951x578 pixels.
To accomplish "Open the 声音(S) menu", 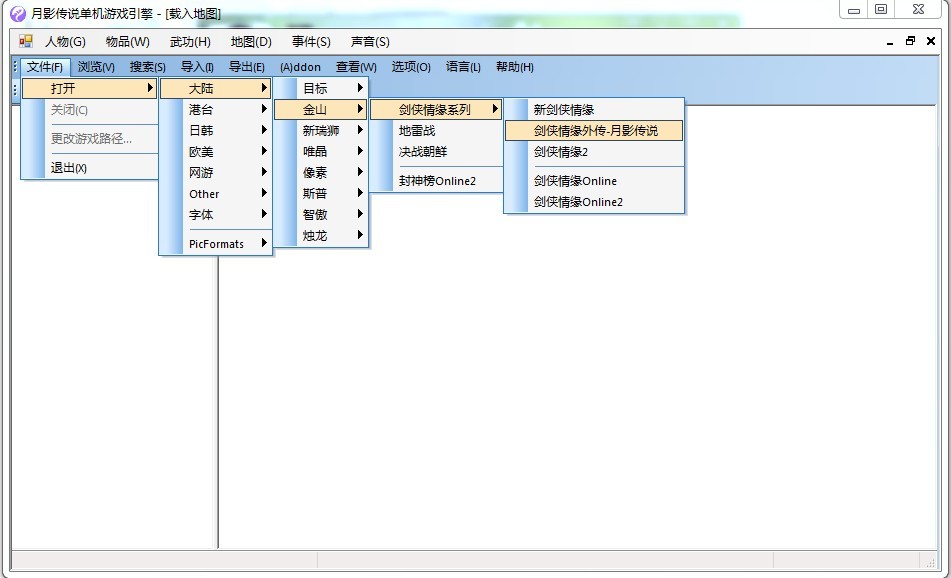I will tap(370, 41).
